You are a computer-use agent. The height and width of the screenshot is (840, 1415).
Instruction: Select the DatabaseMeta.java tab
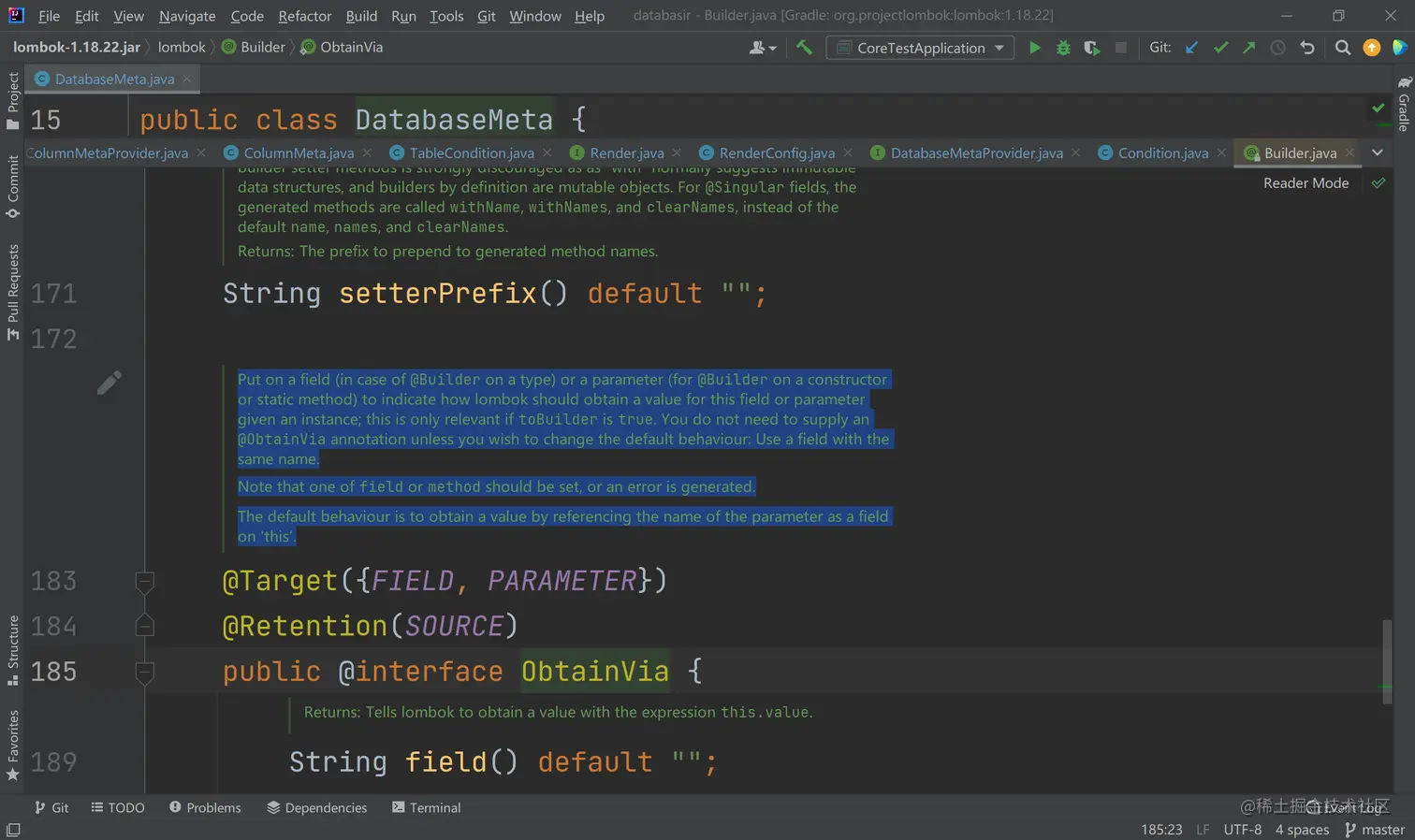click(x=114, y=79)
